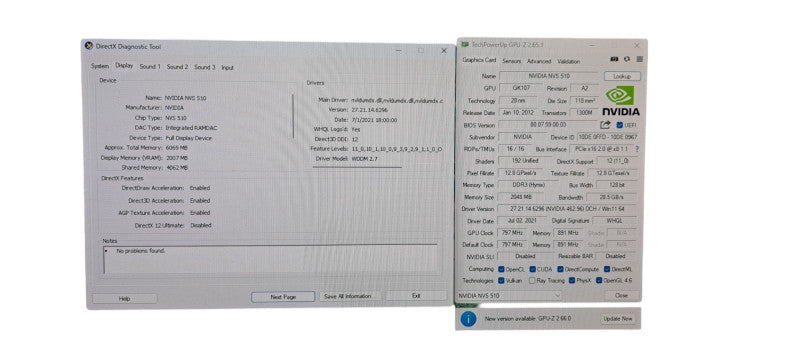This screenshot has height=360, width=800.
Task: Click the Bandwidth field 28.5 GB/s
Action: click(612, 197)
